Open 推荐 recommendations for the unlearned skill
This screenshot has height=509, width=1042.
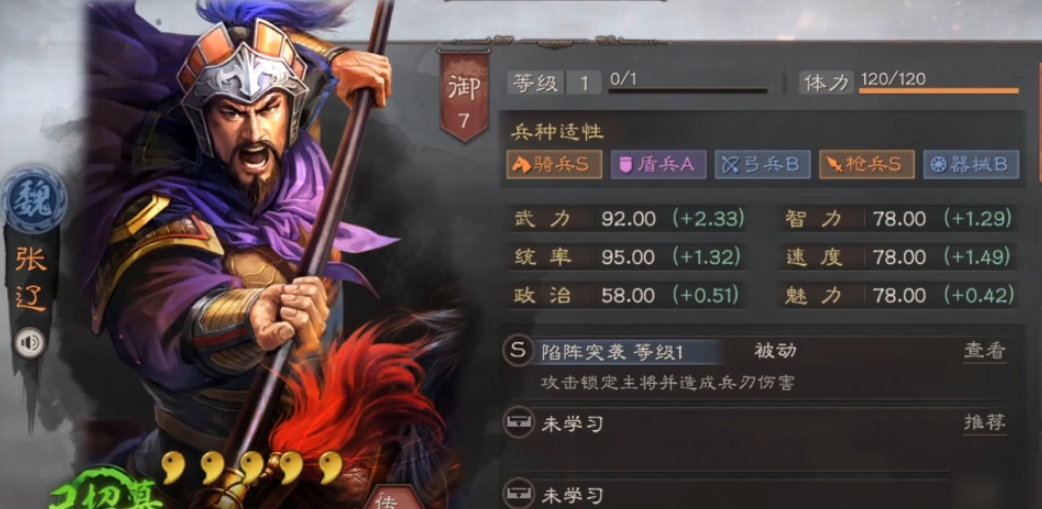click(x=985, y=423)
